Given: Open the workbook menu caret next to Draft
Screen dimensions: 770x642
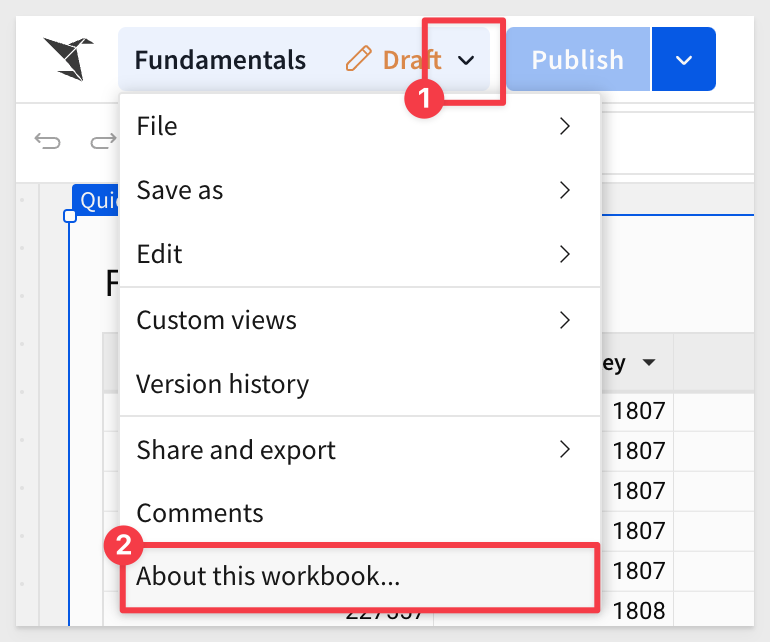Looking at the screenshot, I should [466, 60].
